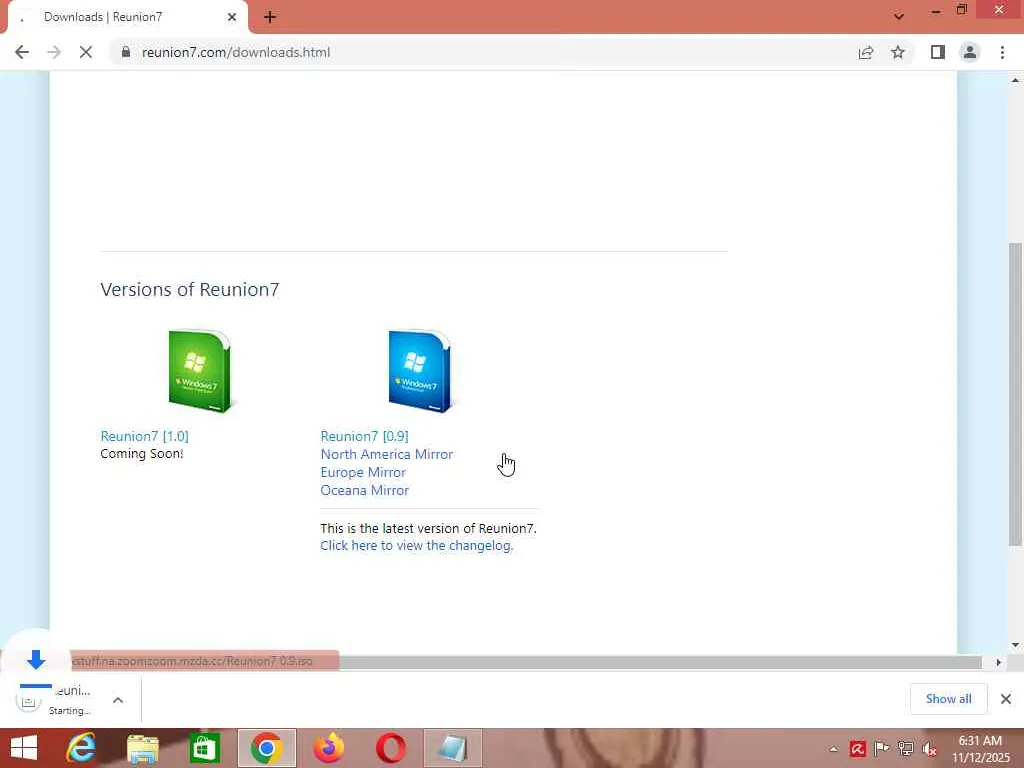Click the vertical scrollbar thumb
This screenshot has width=1024, height=768.
pyautogui.click(x=1015, y=394)
